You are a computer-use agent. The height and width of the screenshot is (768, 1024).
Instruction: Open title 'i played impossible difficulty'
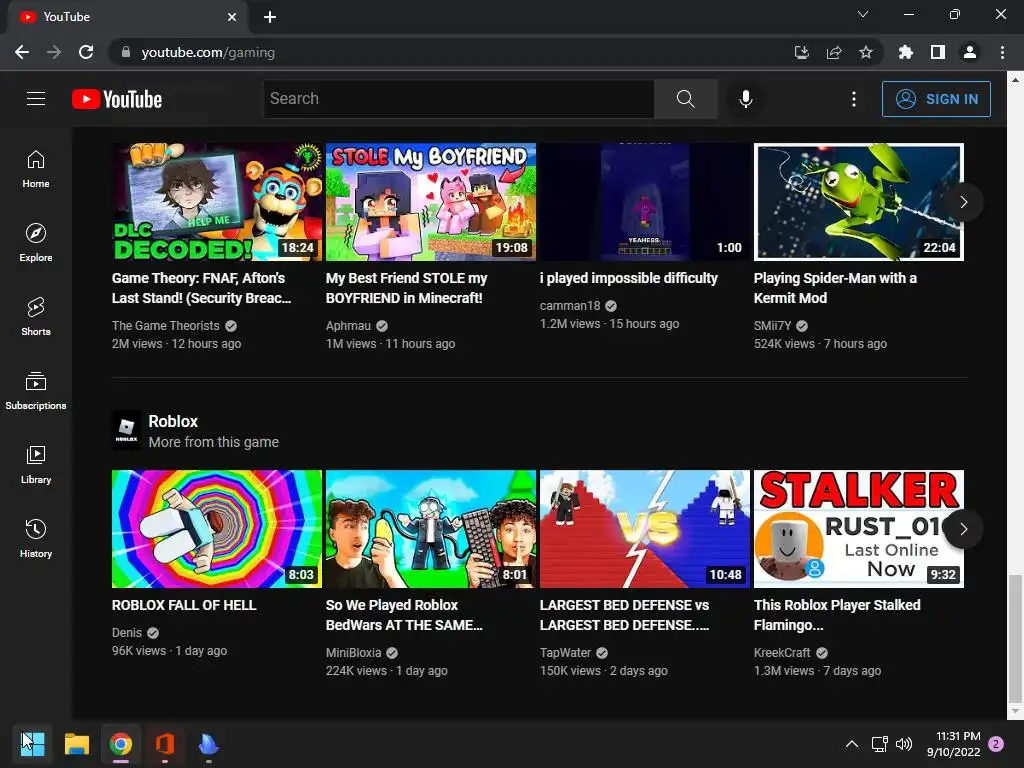628,278
